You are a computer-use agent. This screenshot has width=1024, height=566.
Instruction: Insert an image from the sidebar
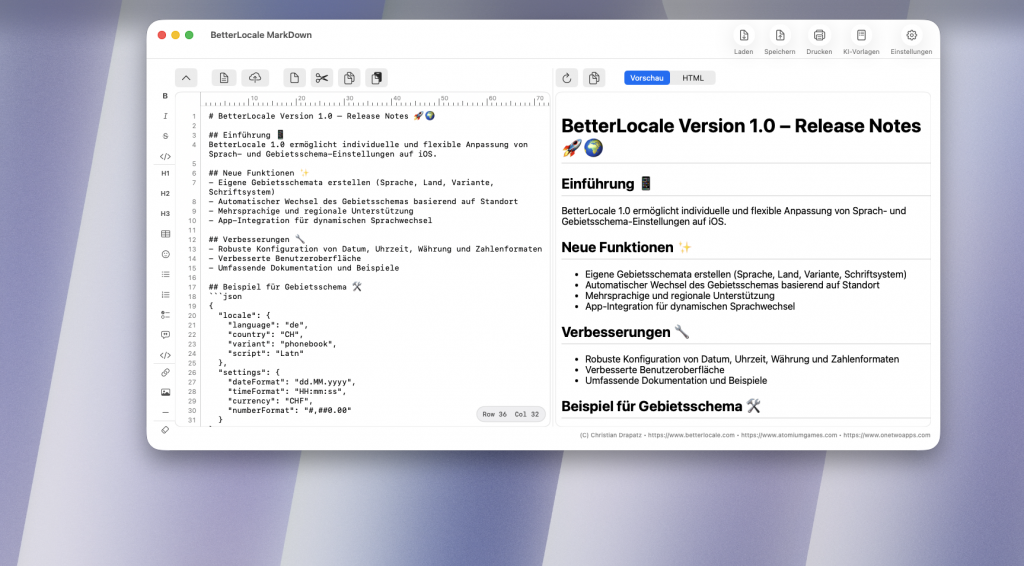[165, 392]
